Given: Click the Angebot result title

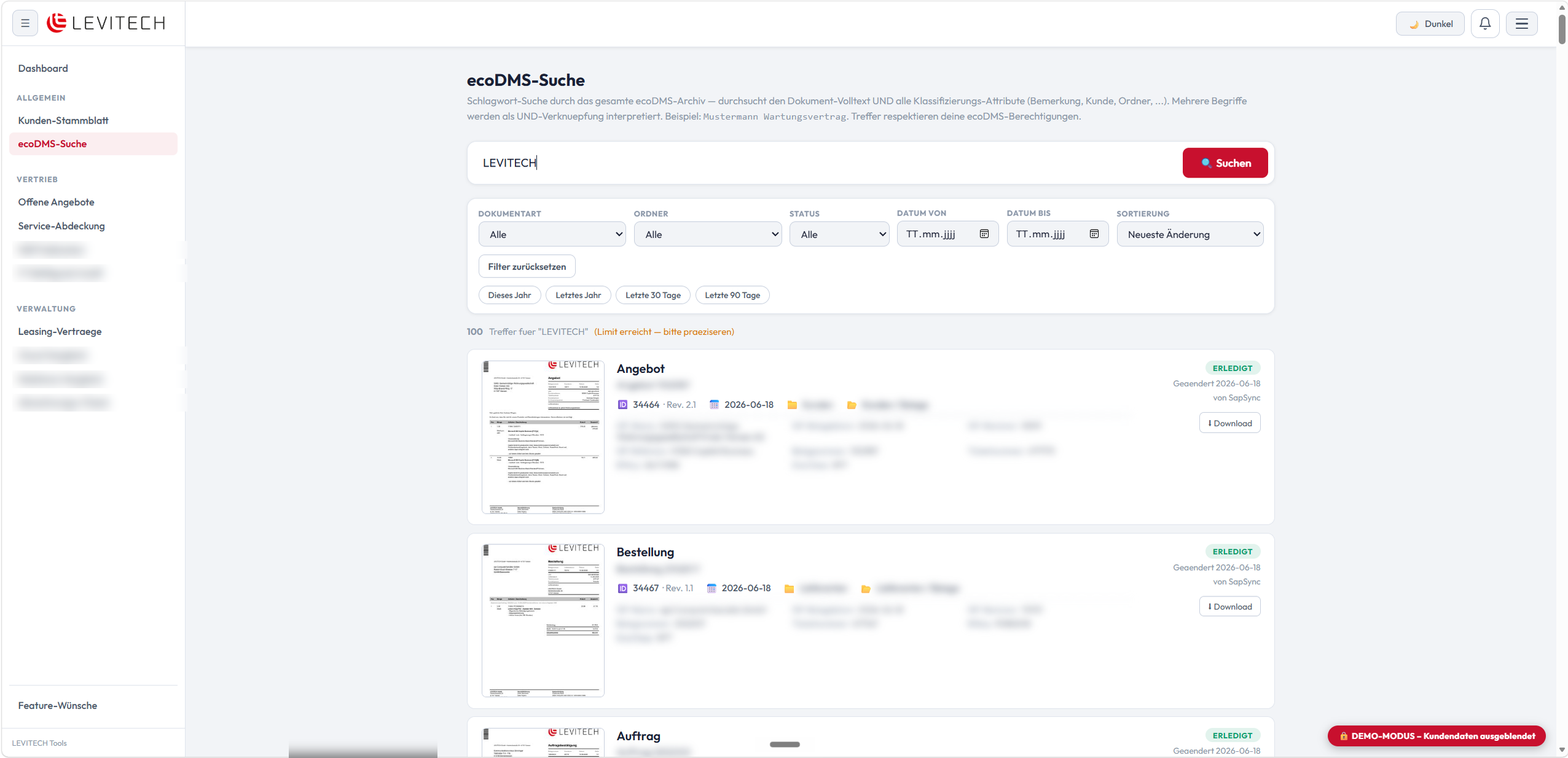Looking at the screenshot, I should (x=640, y=369).
